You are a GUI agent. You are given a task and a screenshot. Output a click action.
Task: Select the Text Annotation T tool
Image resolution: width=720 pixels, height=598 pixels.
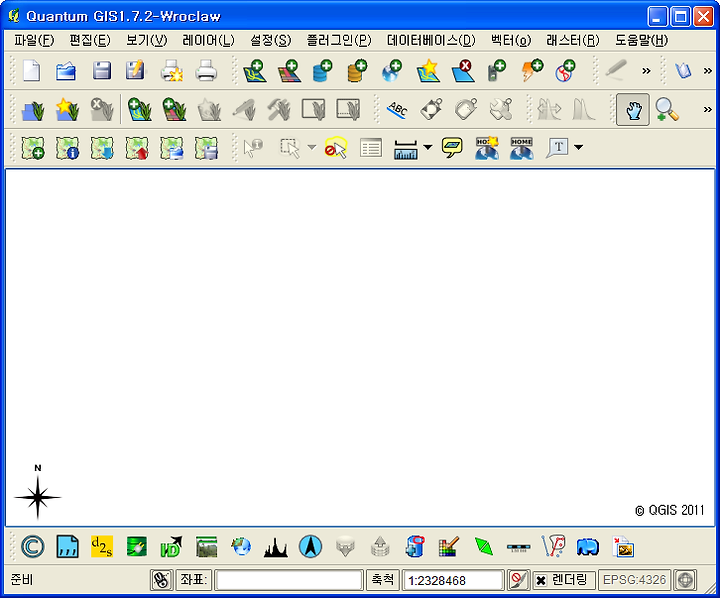[557, 147]
